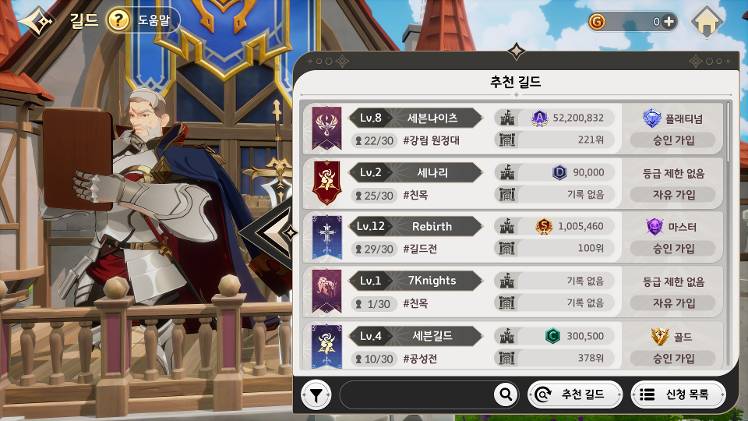Request 승인 가입 for 세븐길드
Image resolution: width=748 pixels, height=421 pixels.
[x=673, y=358]
